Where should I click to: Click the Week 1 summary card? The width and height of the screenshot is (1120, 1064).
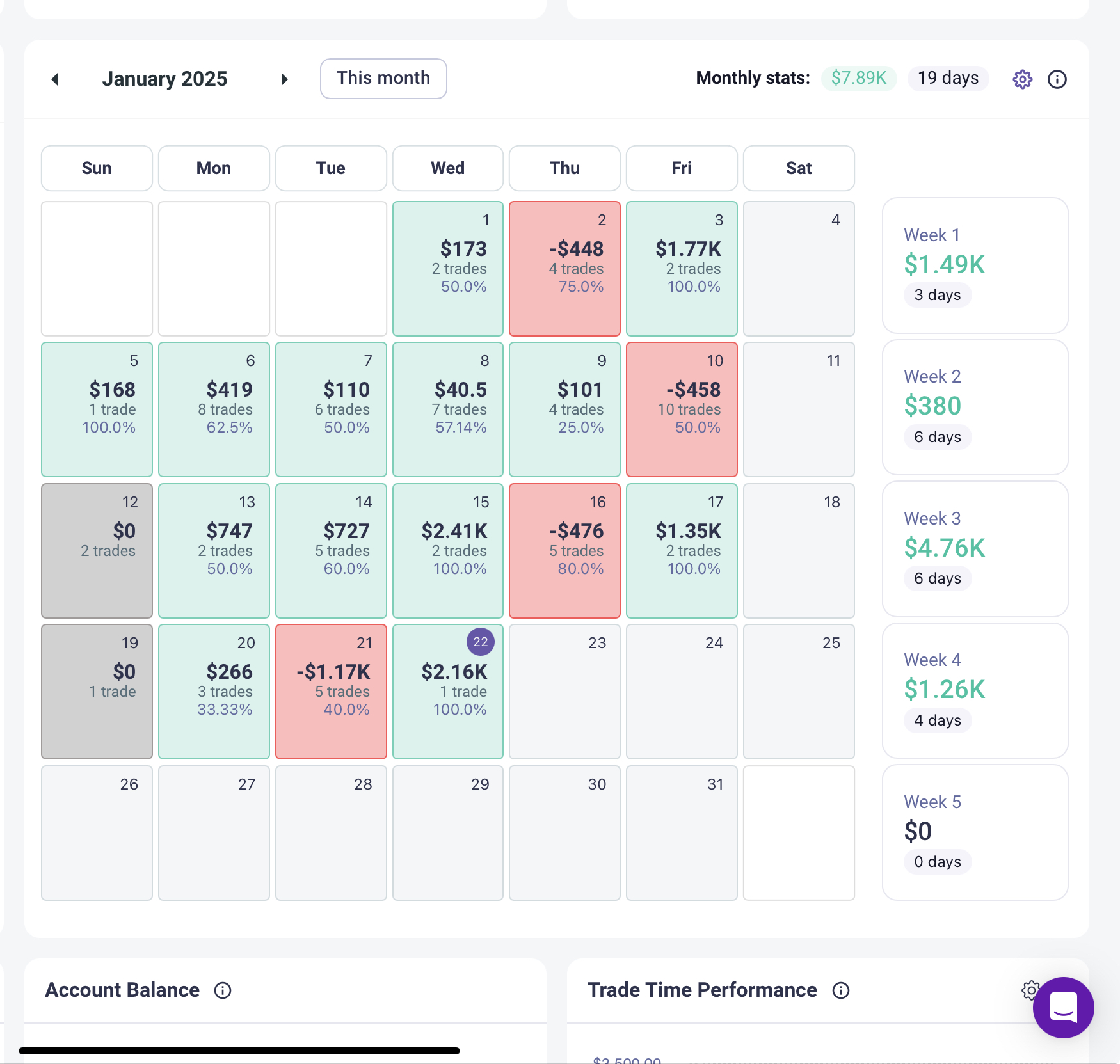(x=975, y=265)
